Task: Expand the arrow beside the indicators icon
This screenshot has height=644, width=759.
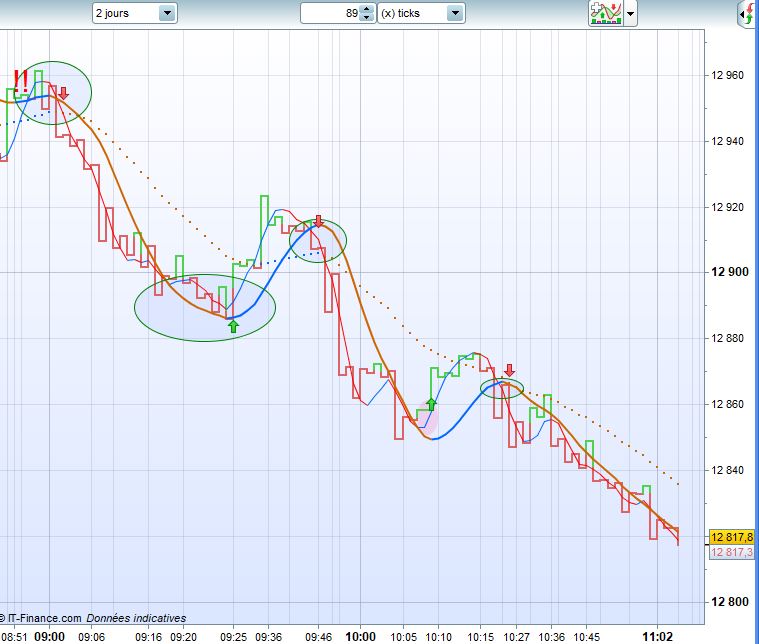Action: (x=630, y=14)
